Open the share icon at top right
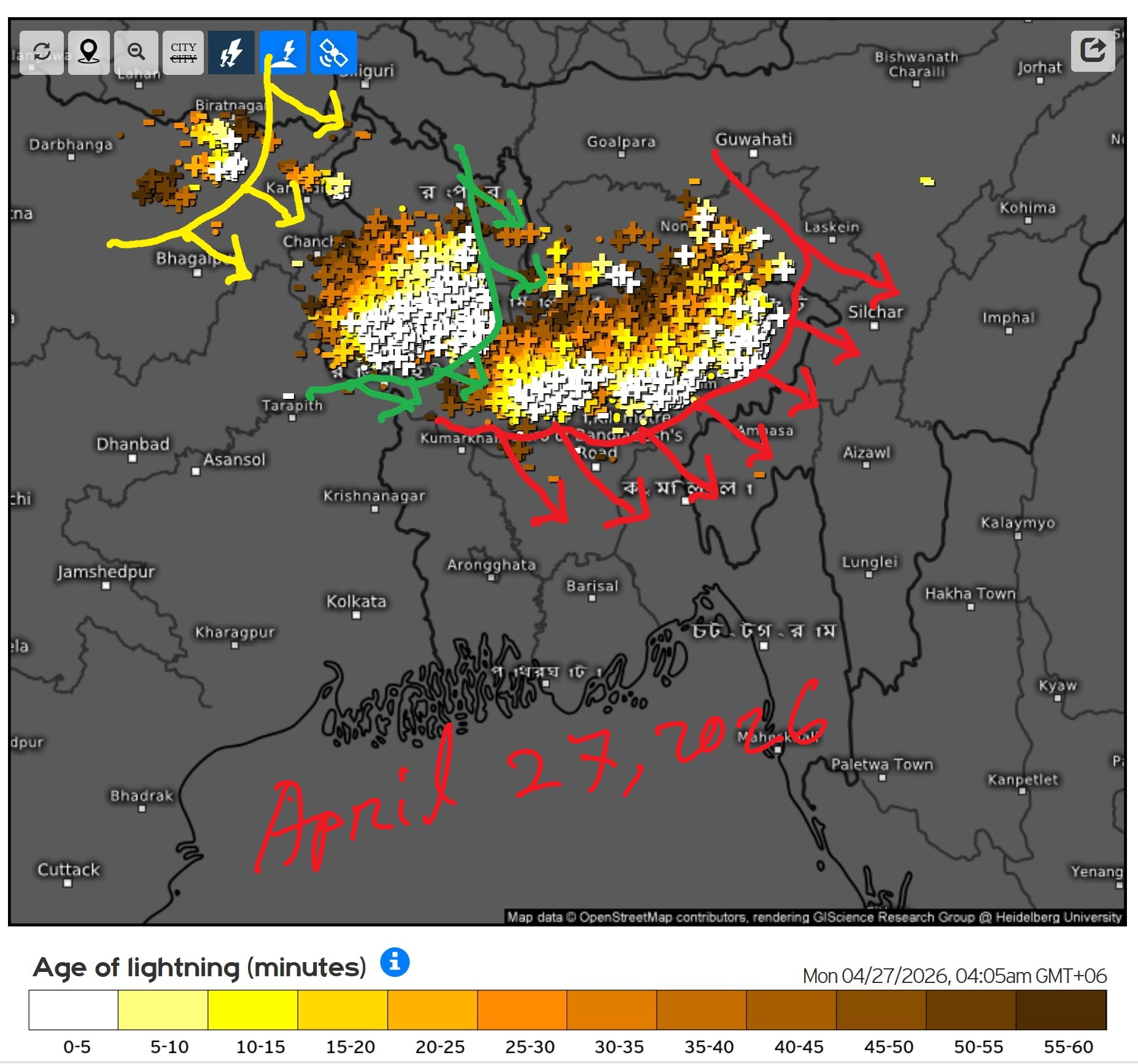The height and width of the screenshot is (1064, 1138). [1093, 51]
